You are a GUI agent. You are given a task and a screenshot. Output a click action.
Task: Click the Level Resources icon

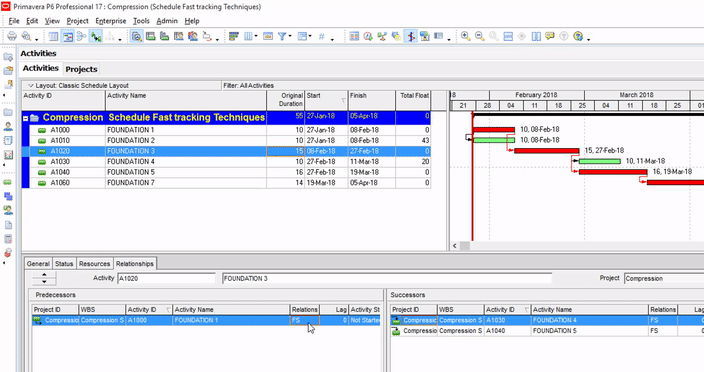[x=382, y=36]
